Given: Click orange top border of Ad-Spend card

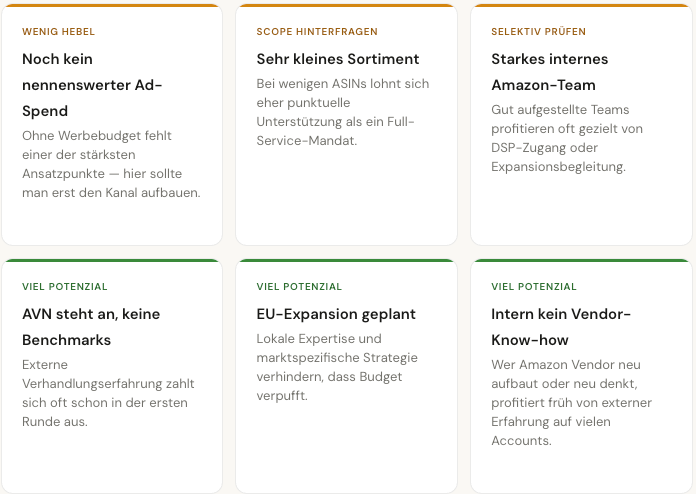Looking at the screenshot, I should [x=111, y=6].
